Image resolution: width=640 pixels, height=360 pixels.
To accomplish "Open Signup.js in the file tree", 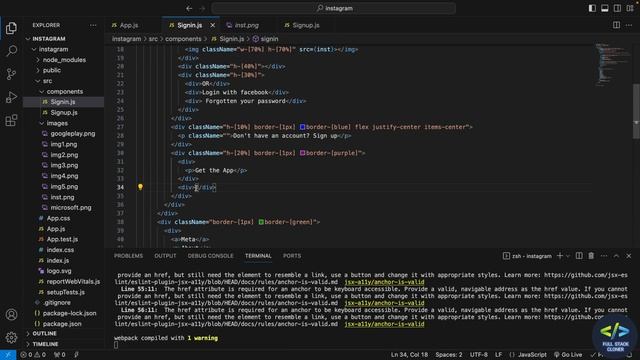I will [x=64, y=112].
